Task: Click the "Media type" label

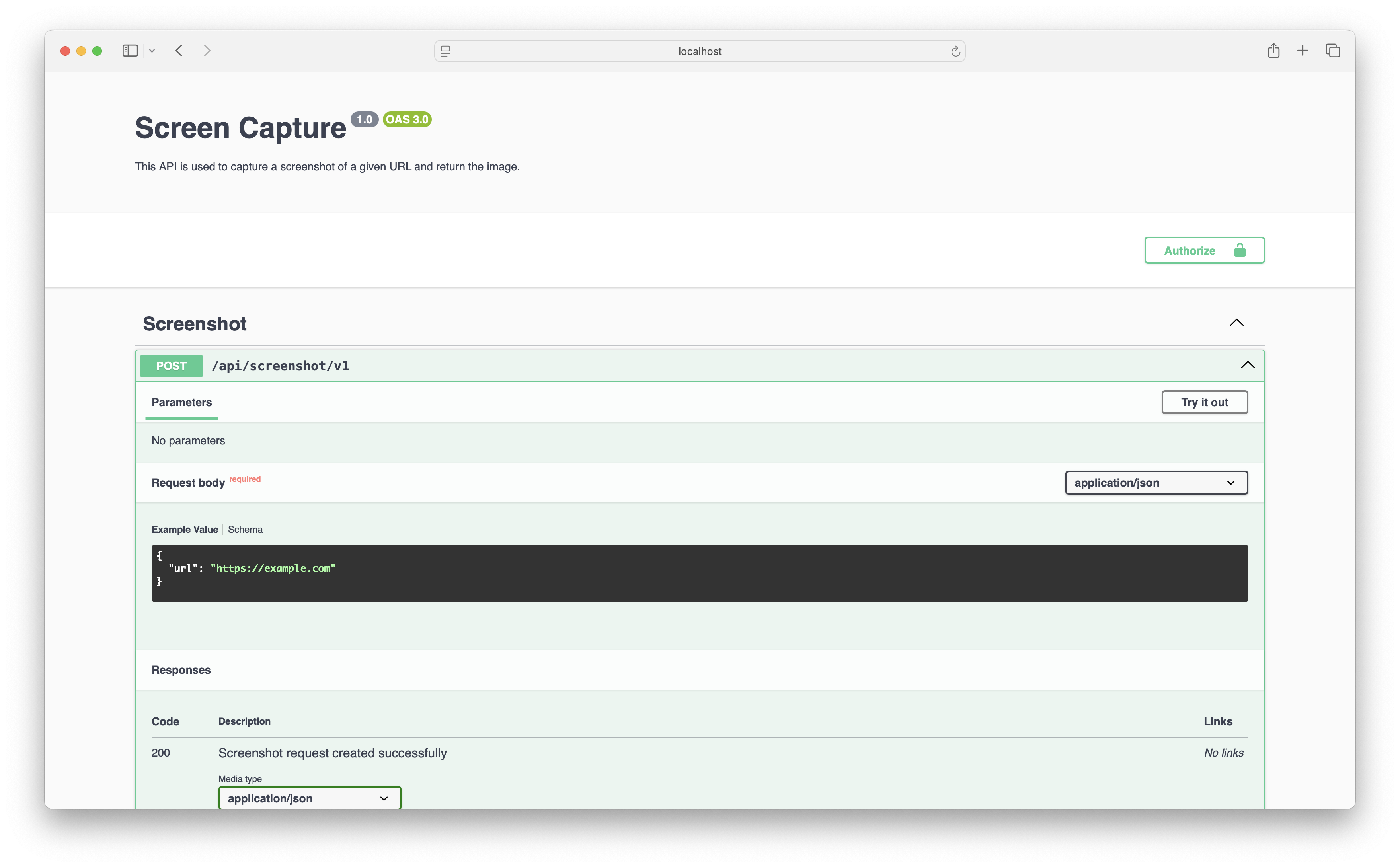Action: [240, 778]
